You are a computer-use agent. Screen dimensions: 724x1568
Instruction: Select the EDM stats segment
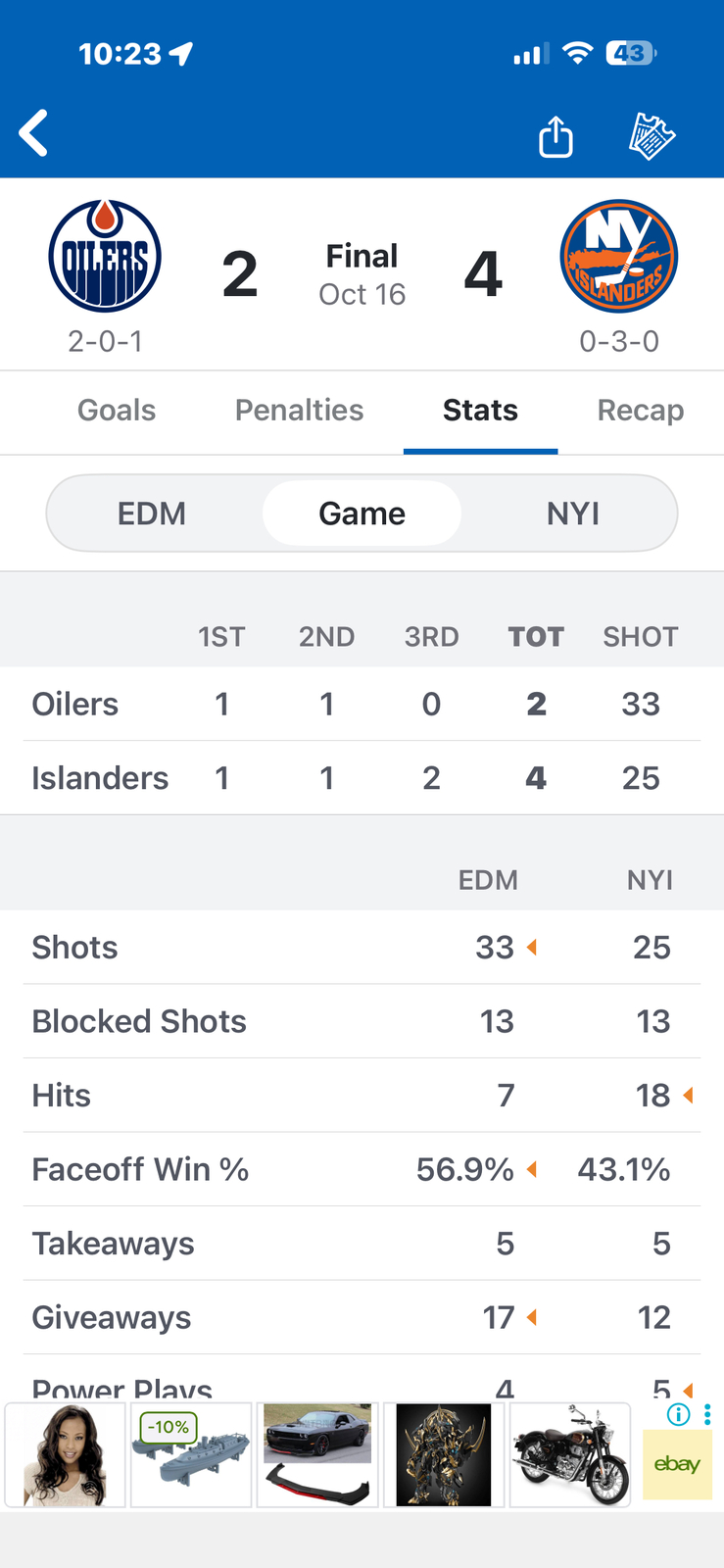pyautogui.click(x=152, y=514)
